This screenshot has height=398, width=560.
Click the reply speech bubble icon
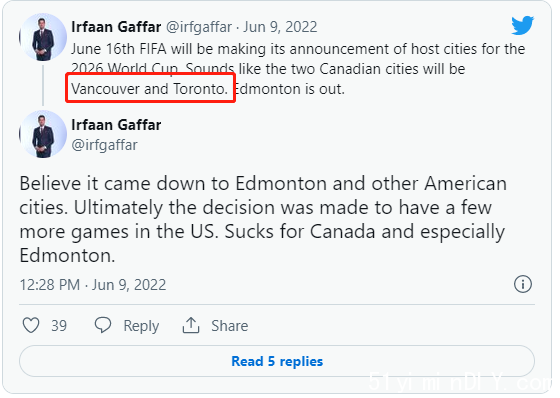[x=103, y=325]
